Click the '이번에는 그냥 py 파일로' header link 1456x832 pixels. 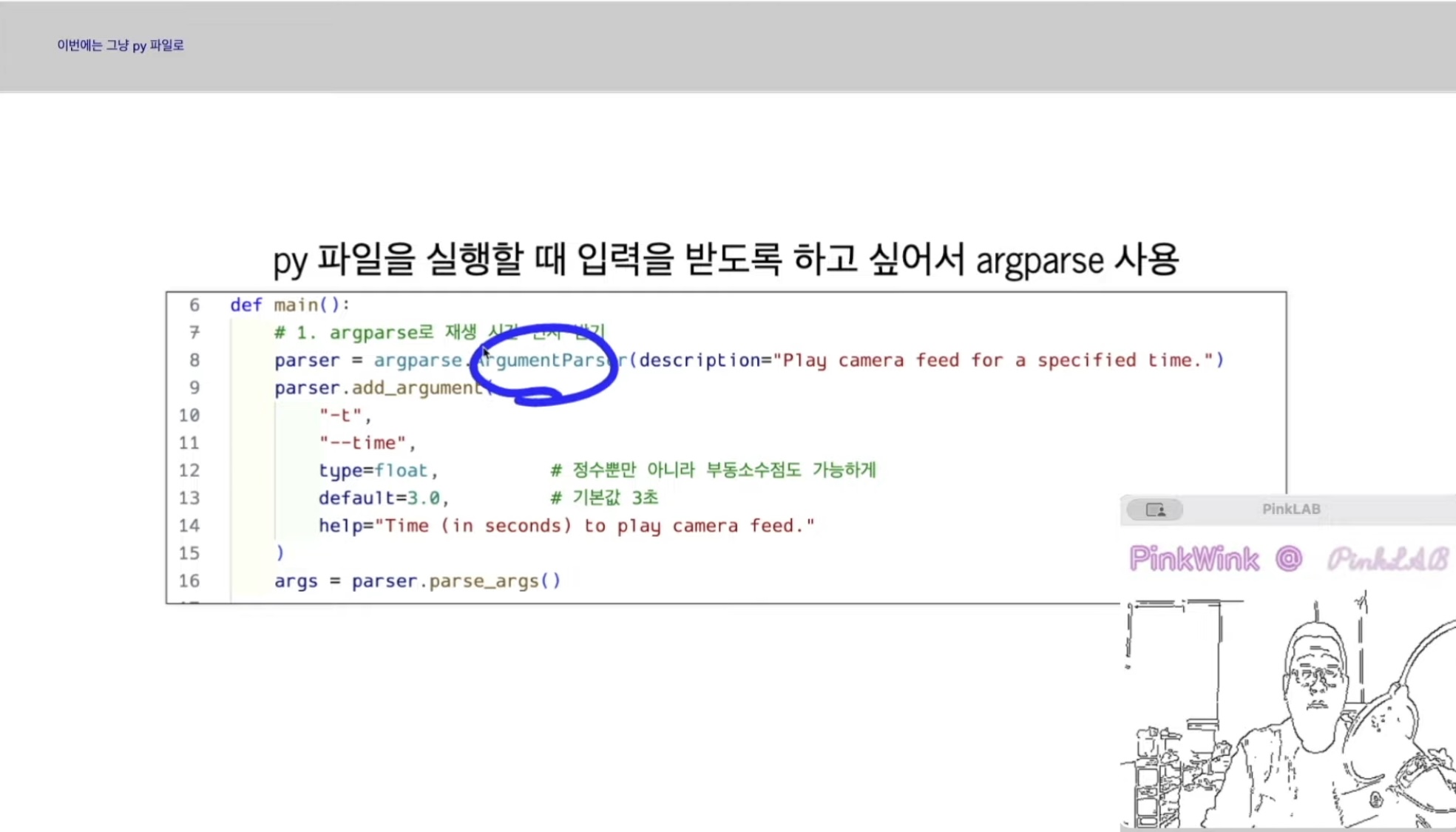pyautogui.click(x=121, y=45)
